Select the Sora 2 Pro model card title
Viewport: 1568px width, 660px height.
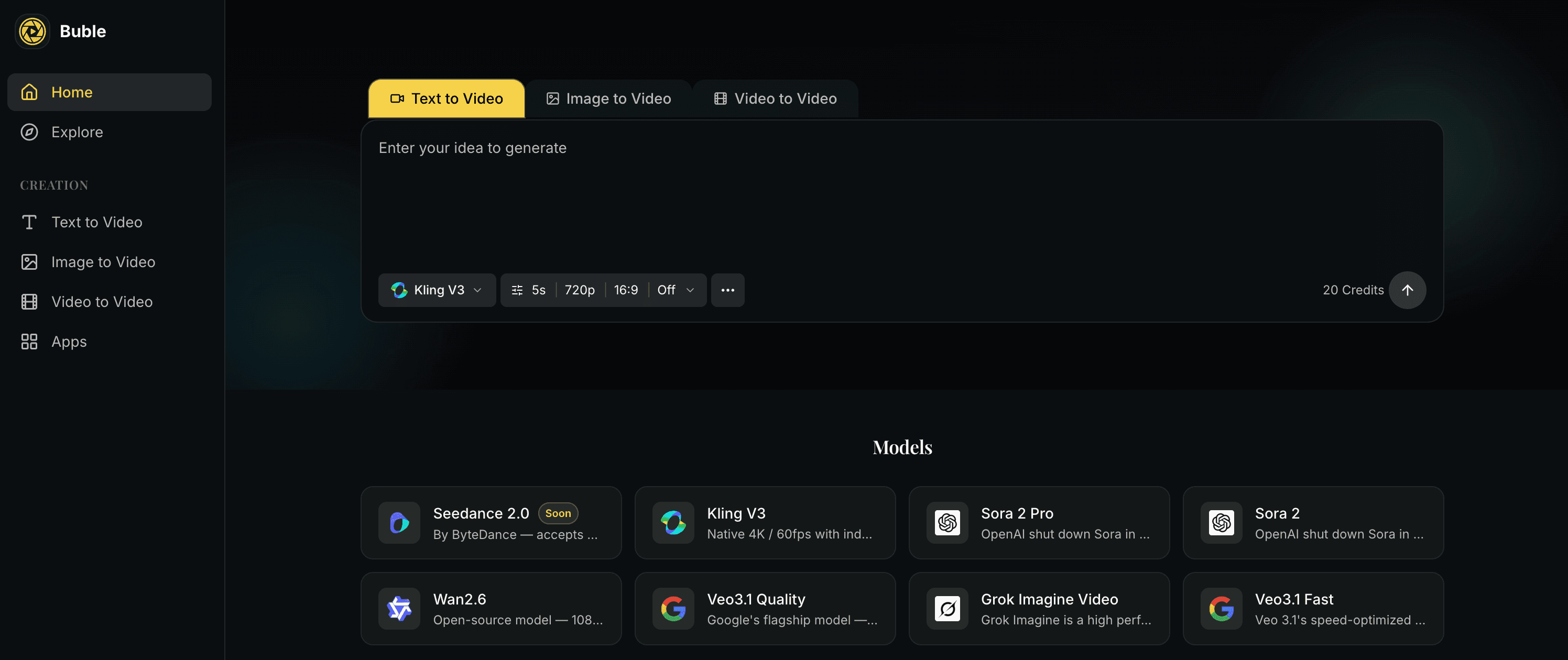click(x=1017, y=513)
